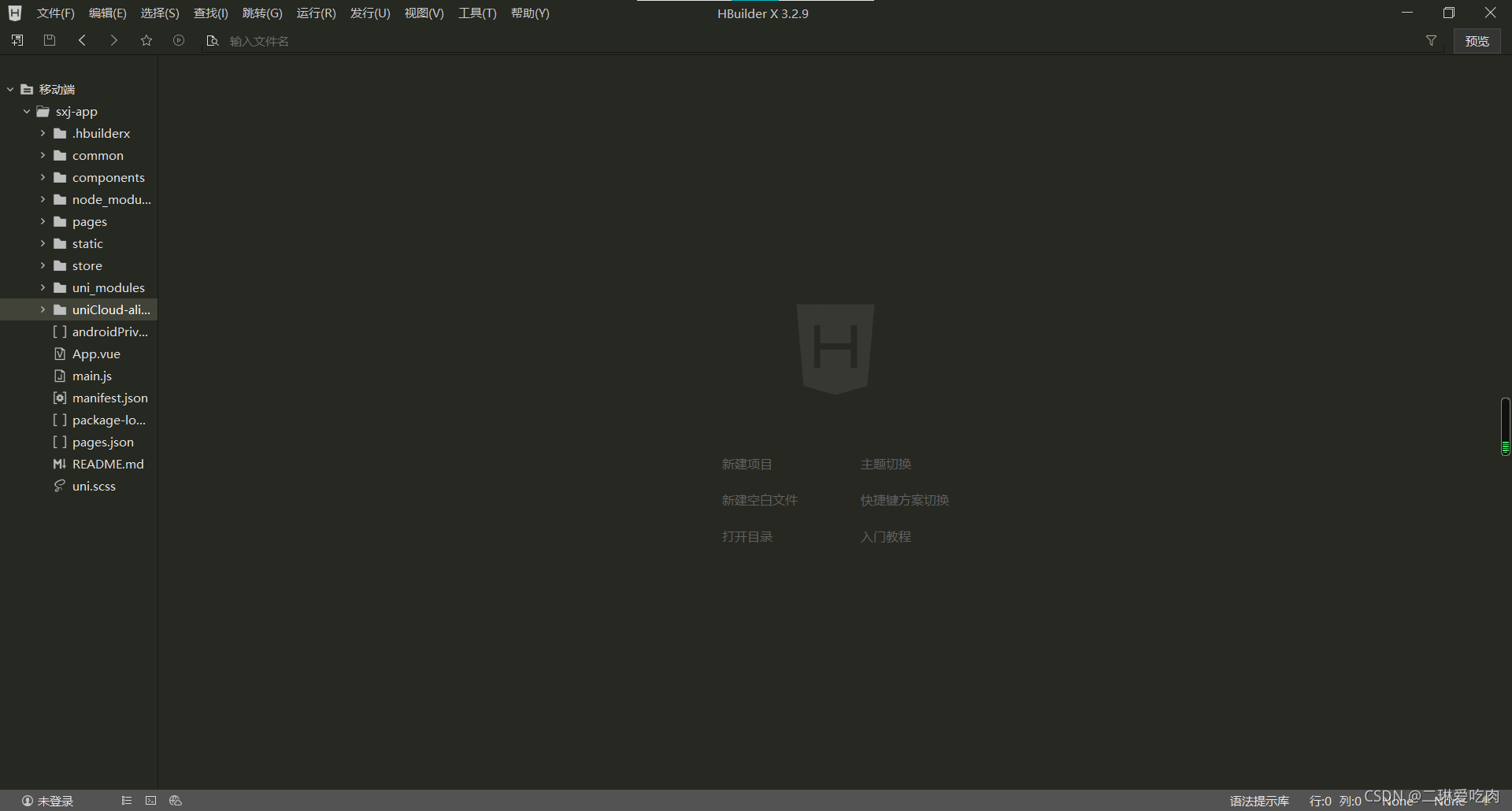
Task: Click the 新建项目 link
Action: coord(747,464)
